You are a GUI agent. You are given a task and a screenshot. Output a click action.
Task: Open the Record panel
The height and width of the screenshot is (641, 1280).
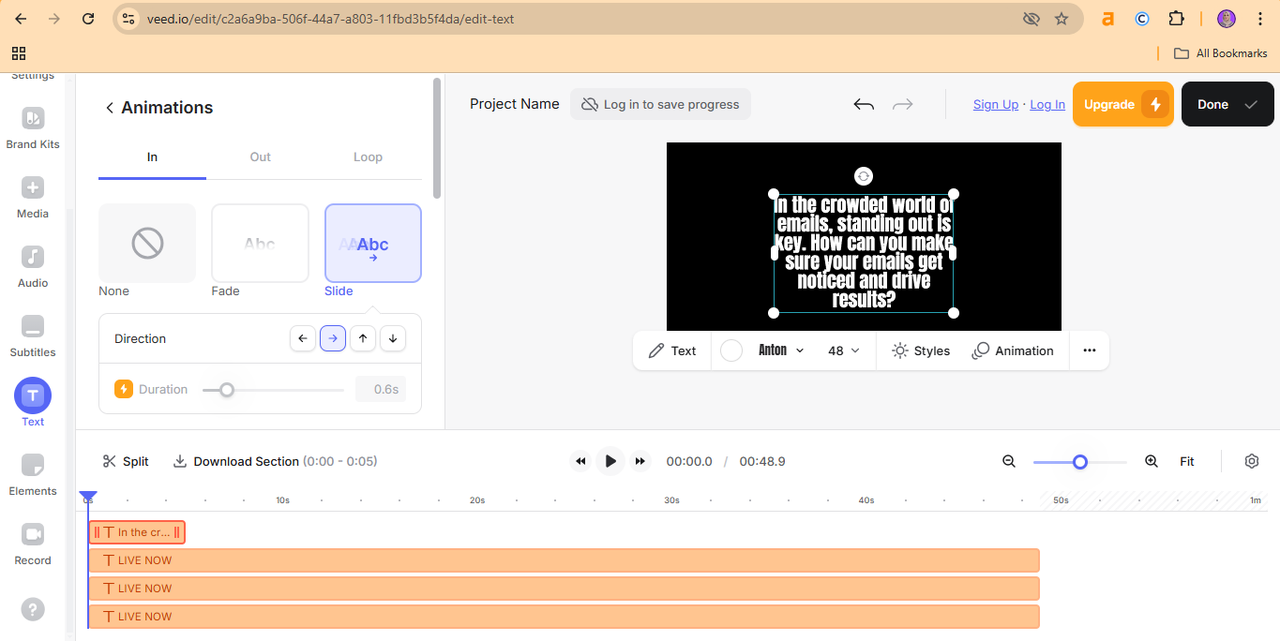[x=33, y=543]
